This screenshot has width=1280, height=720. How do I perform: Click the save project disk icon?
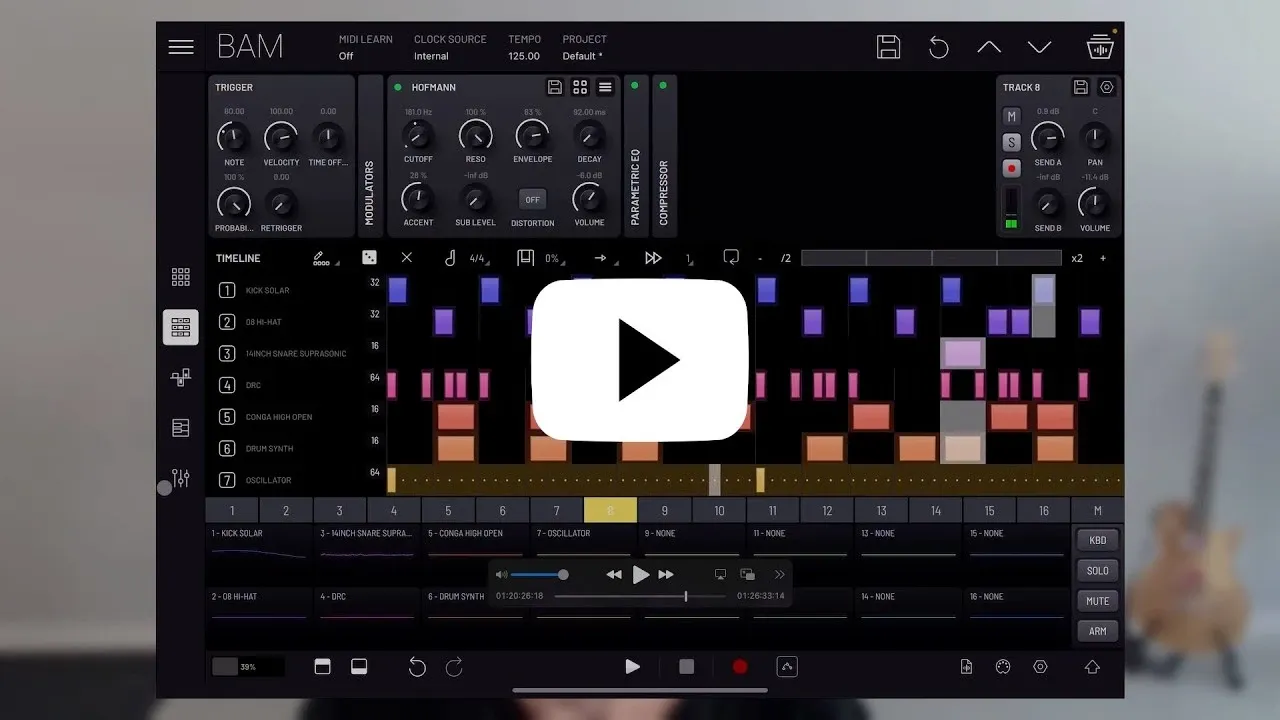[x=888, y=47]
